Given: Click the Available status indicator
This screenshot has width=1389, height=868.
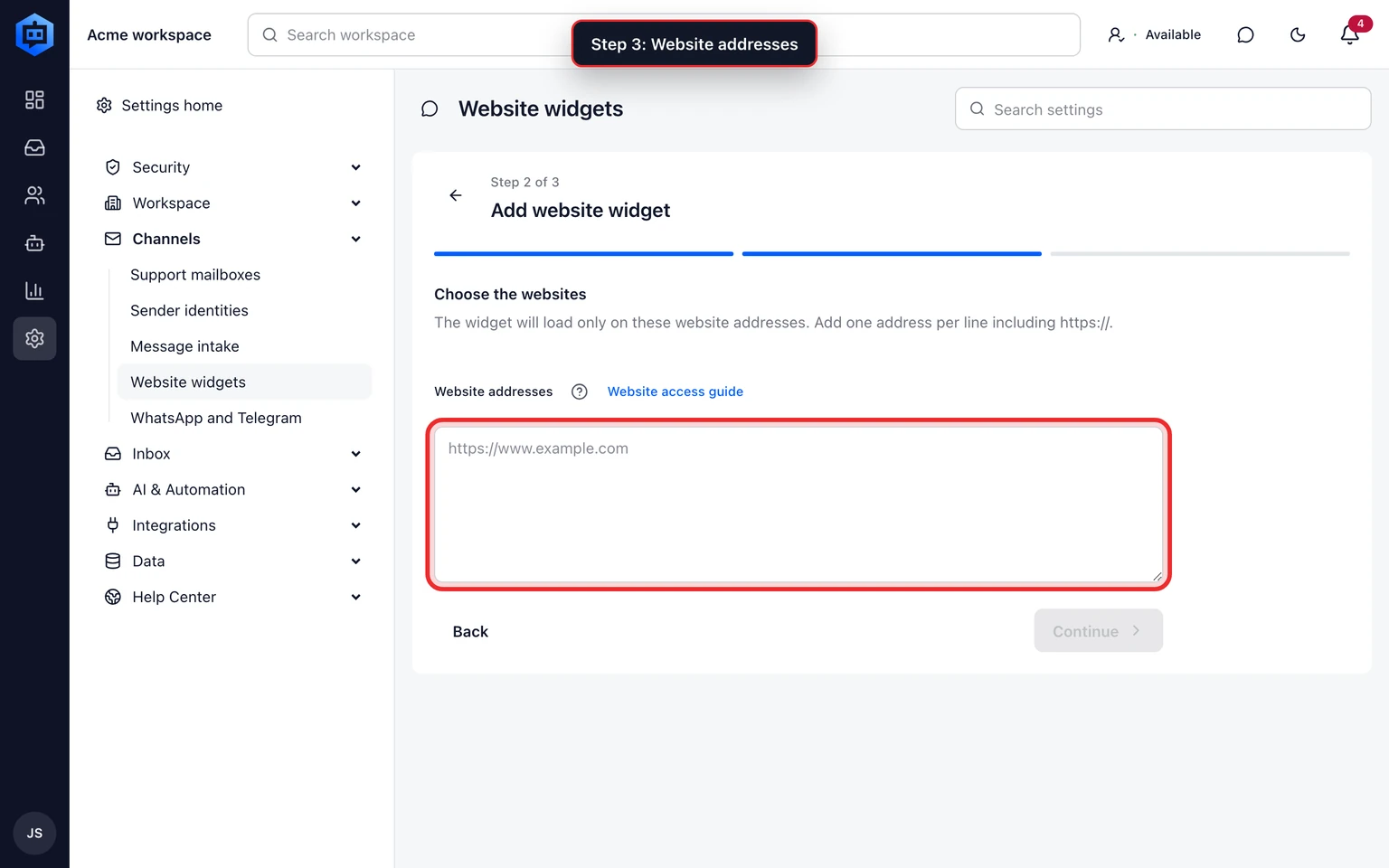Looking at the screenshot, I should coord(1155,34).
